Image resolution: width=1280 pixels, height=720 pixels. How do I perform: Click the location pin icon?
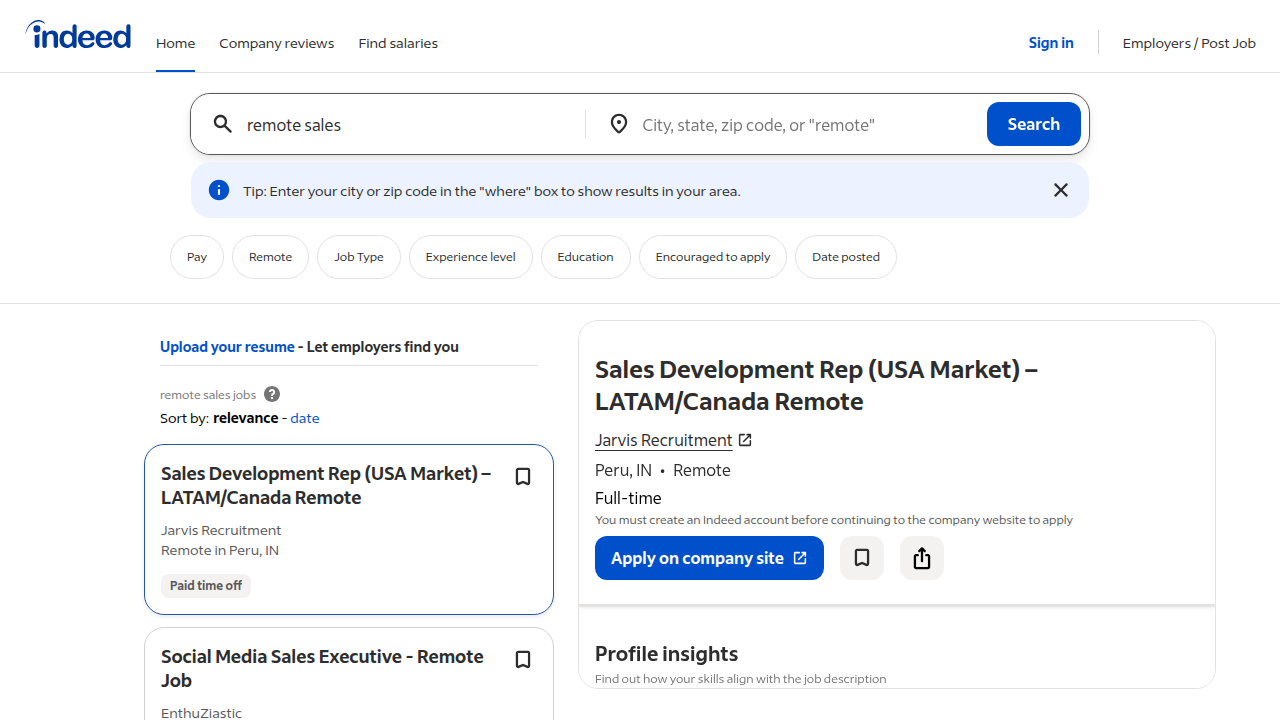[x=619, y=124]
